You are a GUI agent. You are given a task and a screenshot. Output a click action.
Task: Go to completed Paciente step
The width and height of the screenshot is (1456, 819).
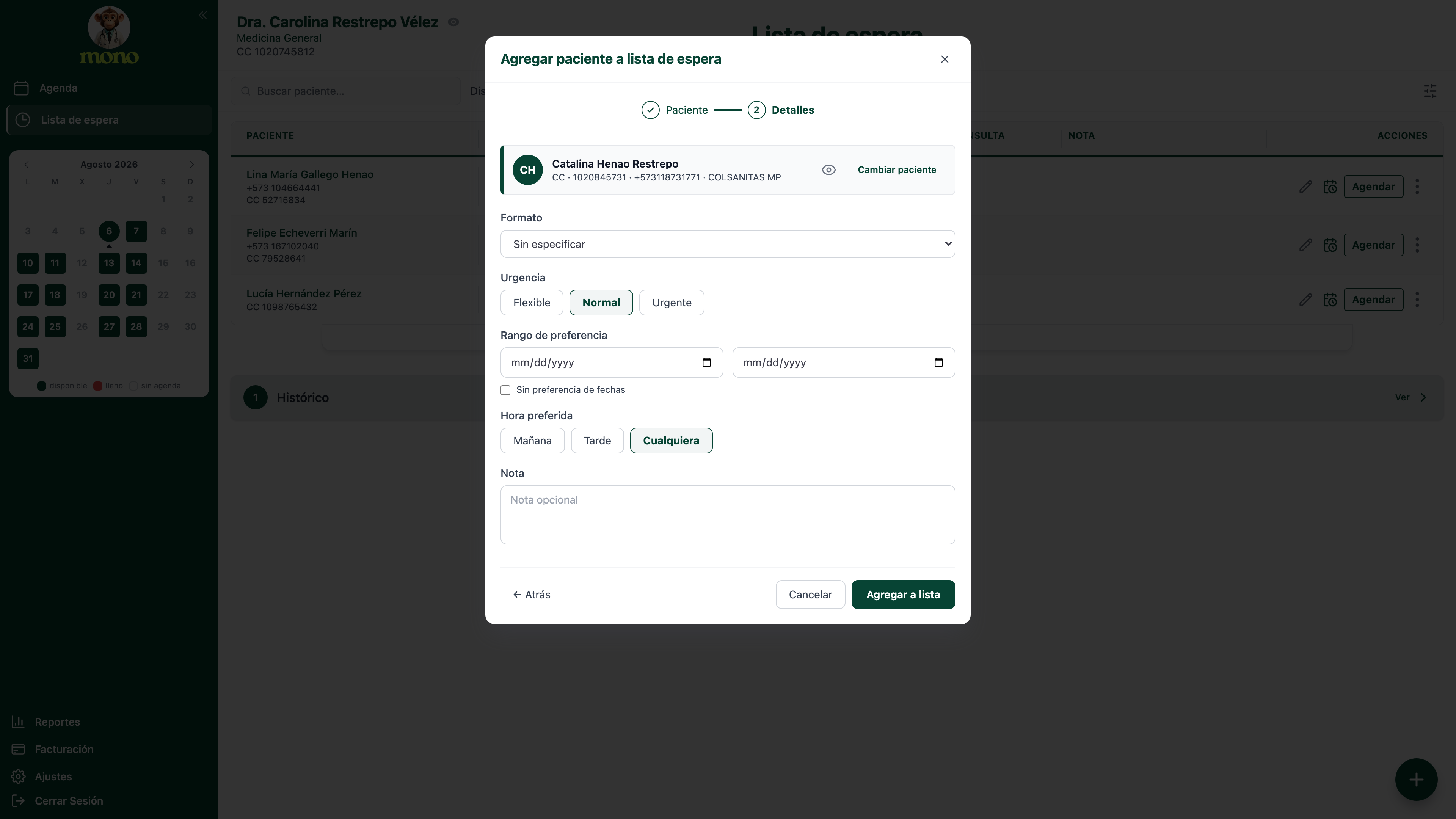674,110
